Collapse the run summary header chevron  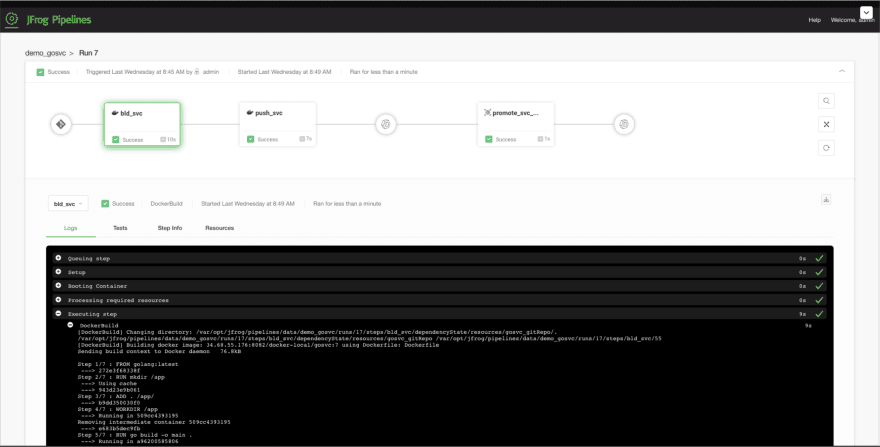tap(842, 71)
